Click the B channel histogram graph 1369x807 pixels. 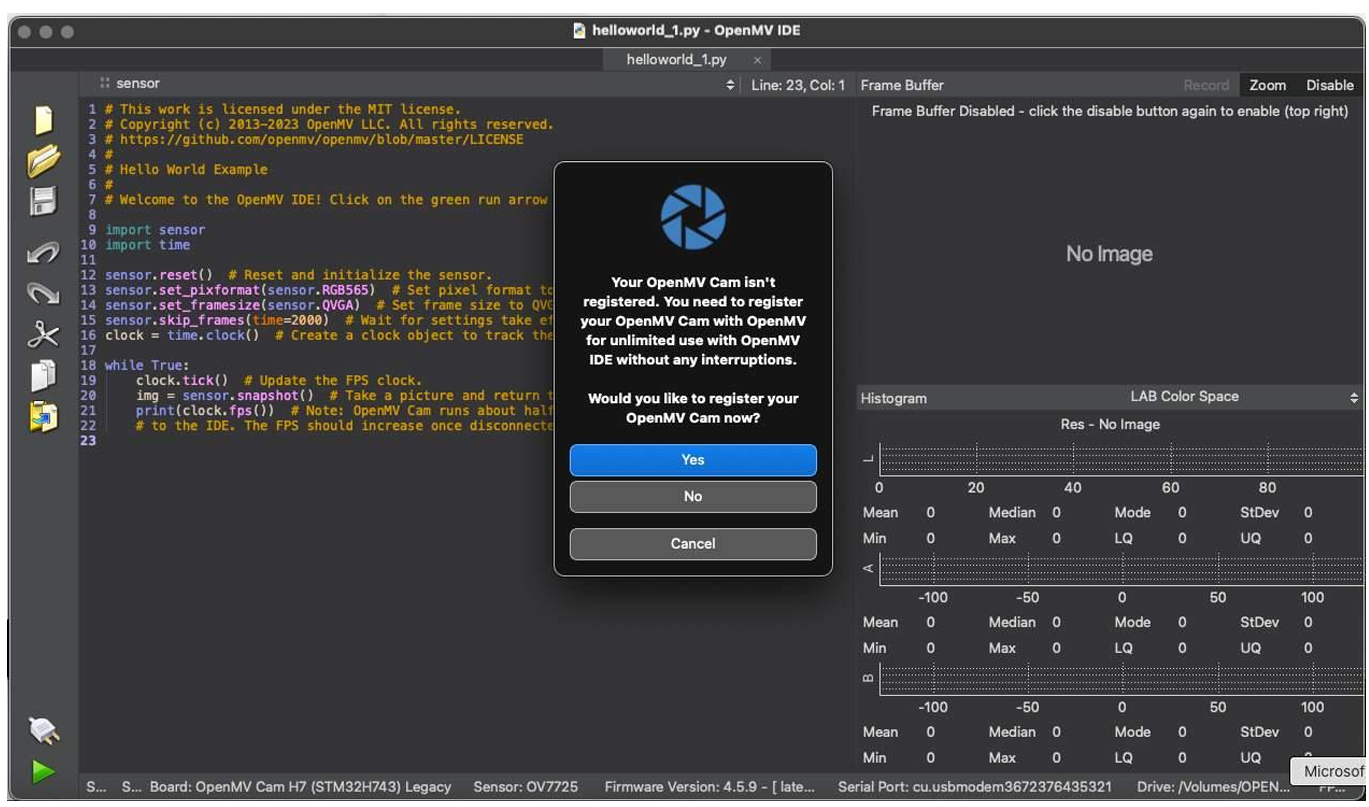(1120, 679)
